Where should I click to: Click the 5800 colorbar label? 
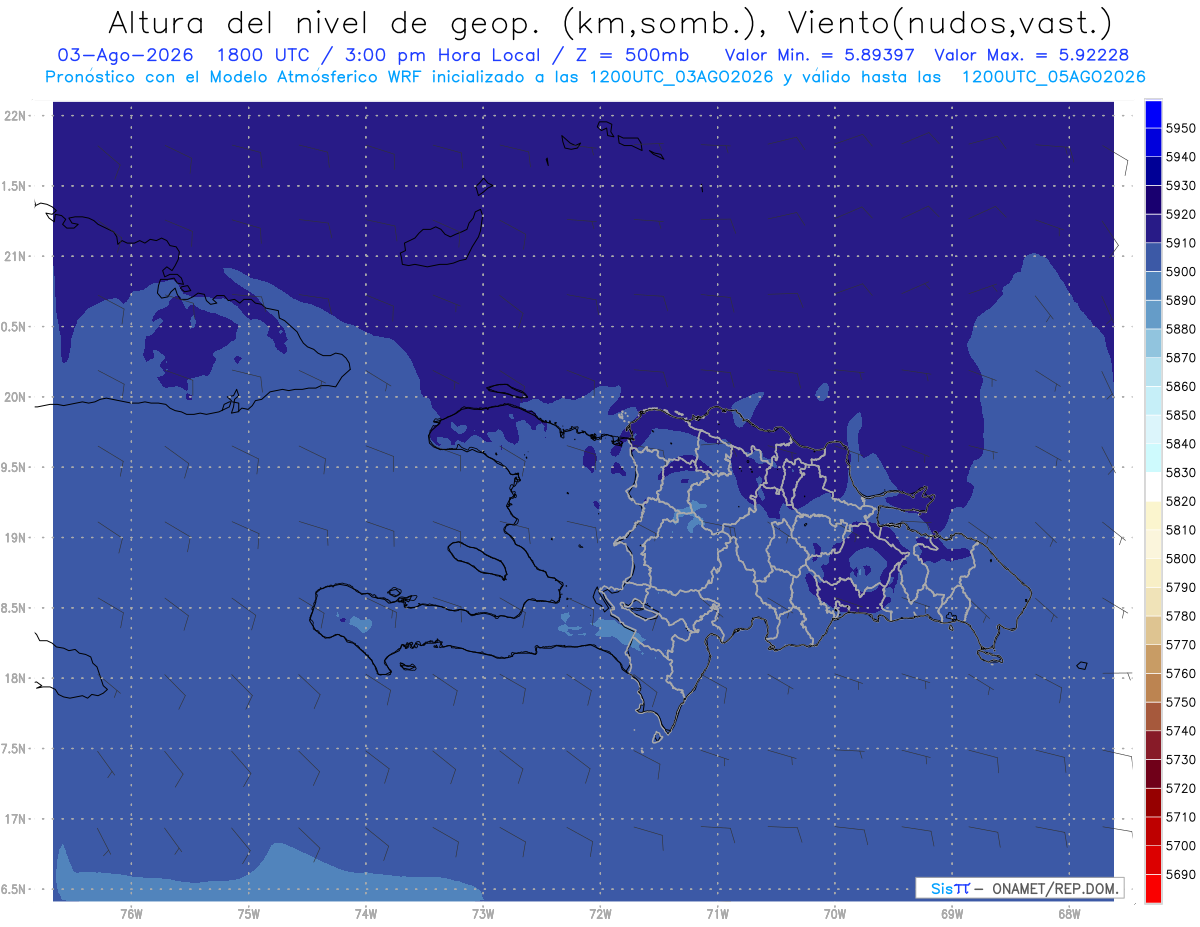coord(1180,558)
